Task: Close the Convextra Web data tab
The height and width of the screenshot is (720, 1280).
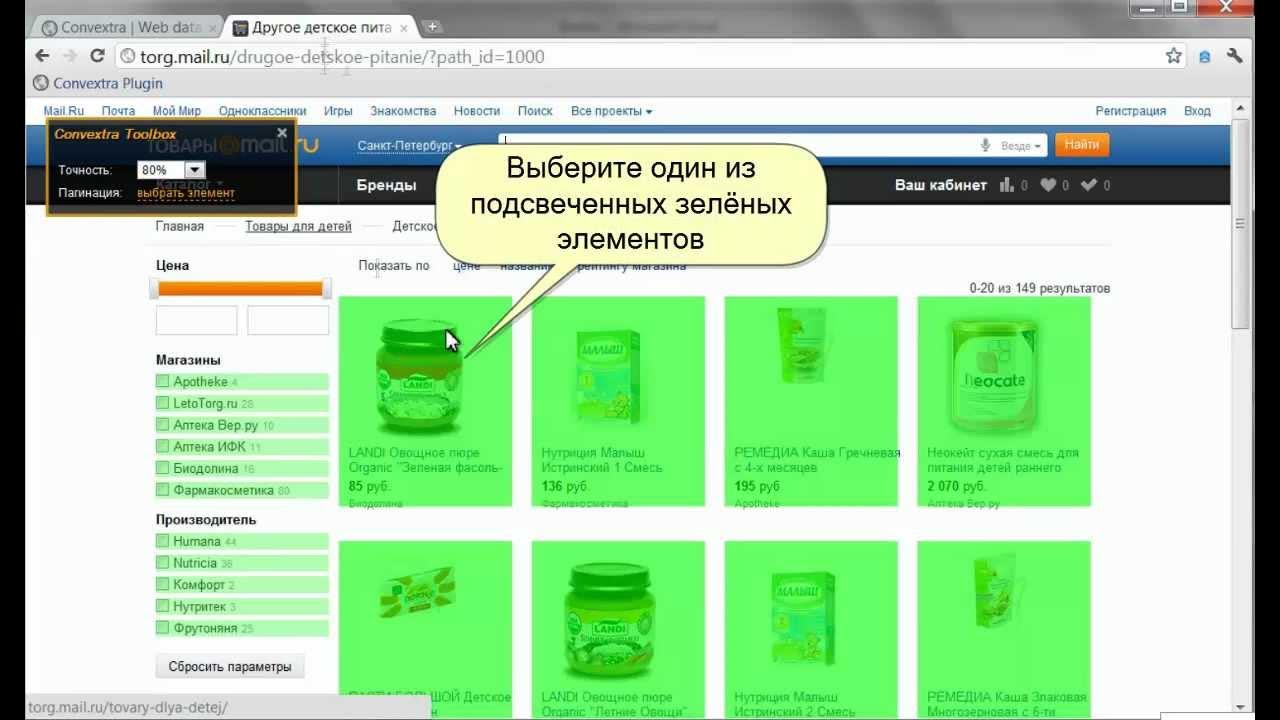Action: pos(212,28)
